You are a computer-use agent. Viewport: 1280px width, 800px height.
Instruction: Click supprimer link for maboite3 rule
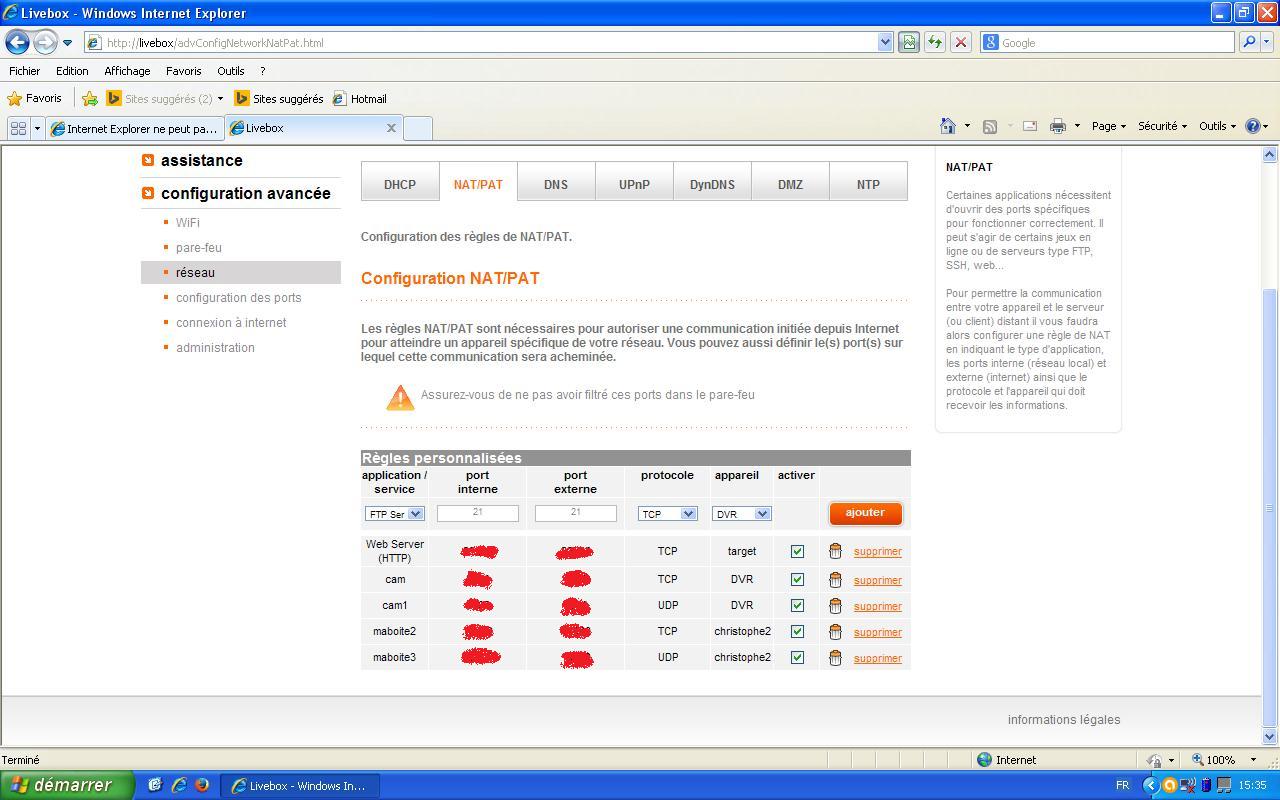coord(878,658)
